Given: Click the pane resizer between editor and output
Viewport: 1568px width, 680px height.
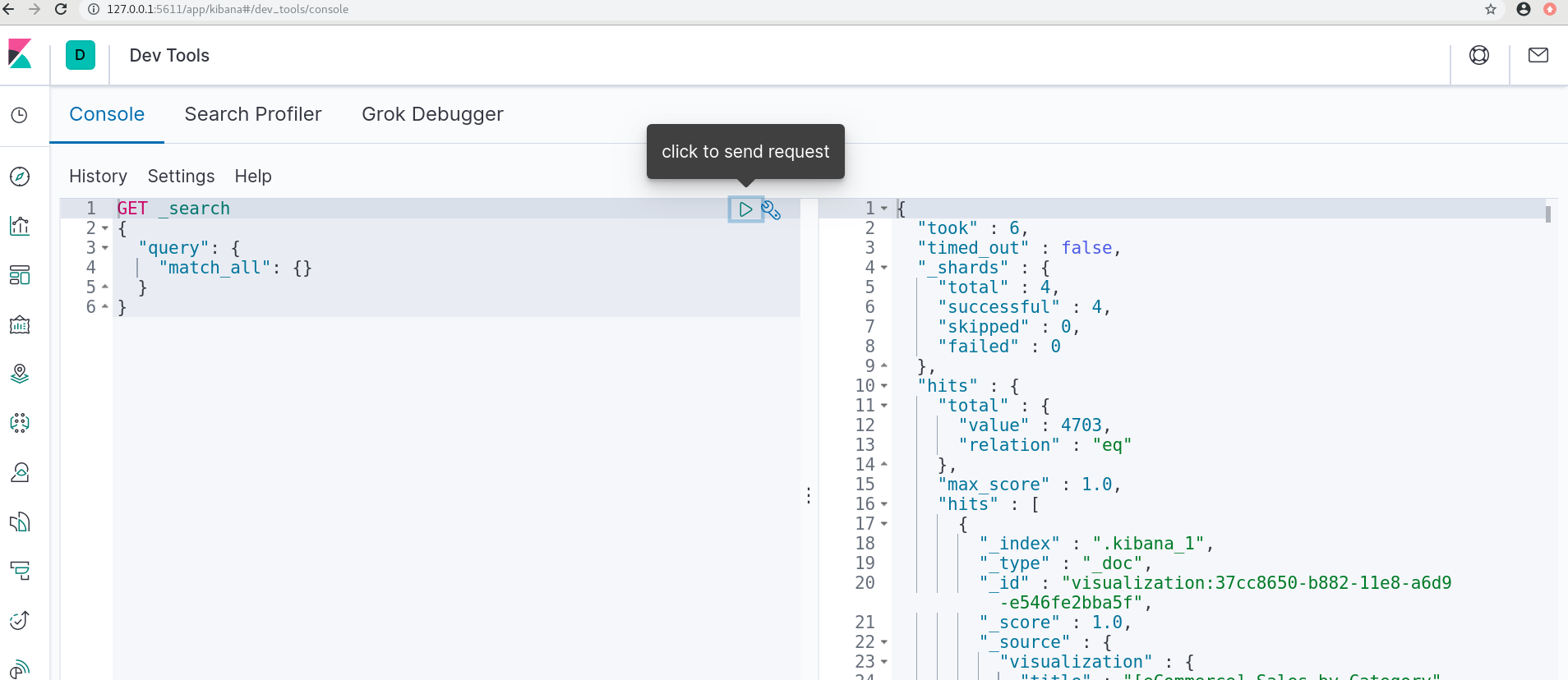Looking at the screenshot, I should tap(809, 495).
